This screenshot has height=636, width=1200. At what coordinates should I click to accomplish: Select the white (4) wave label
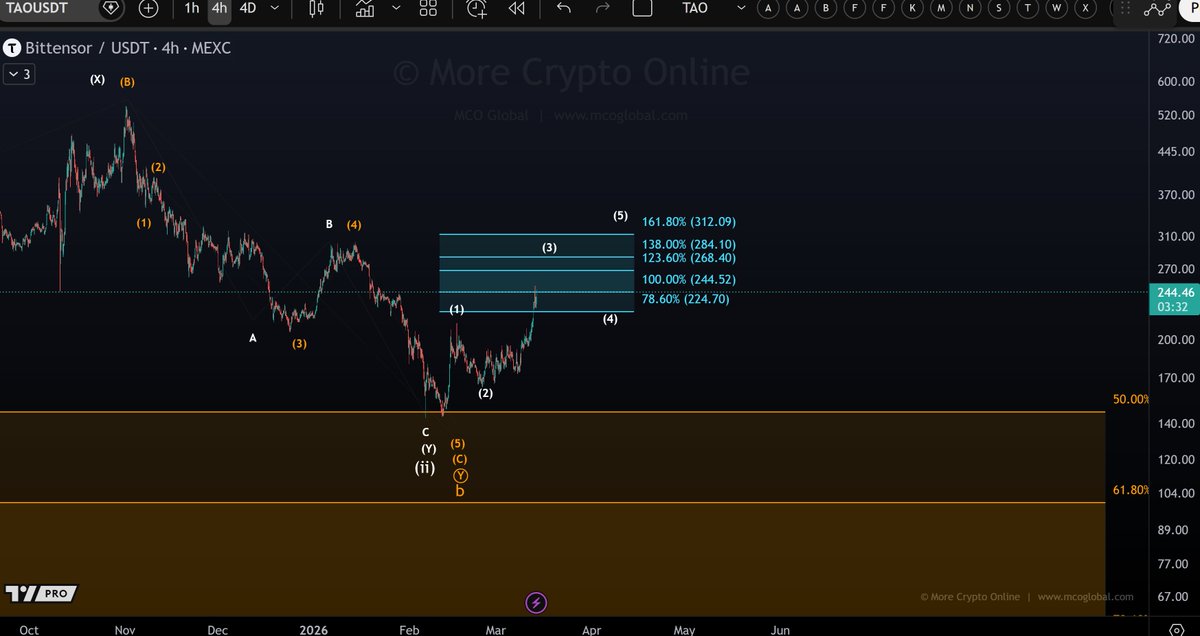point(610,319)
